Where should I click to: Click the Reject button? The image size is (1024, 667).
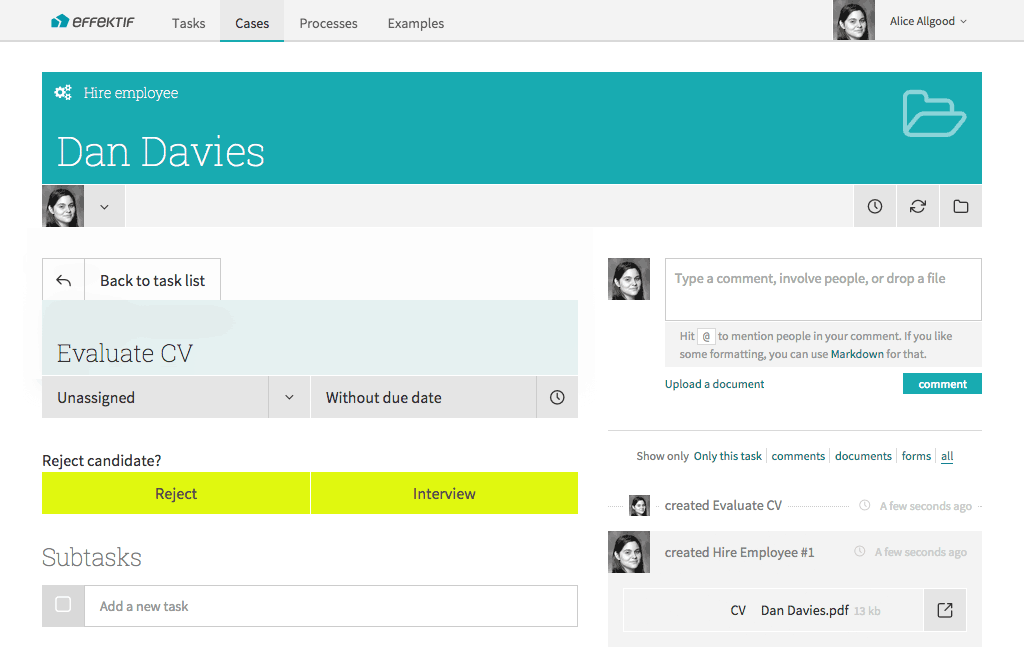click(176, 493)
